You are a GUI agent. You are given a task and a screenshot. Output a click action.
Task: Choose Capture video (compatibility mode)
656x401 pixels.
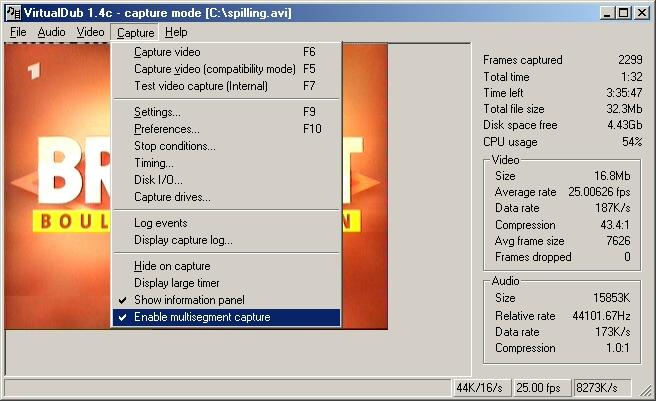pyautogui.click(x=214, y=69)
